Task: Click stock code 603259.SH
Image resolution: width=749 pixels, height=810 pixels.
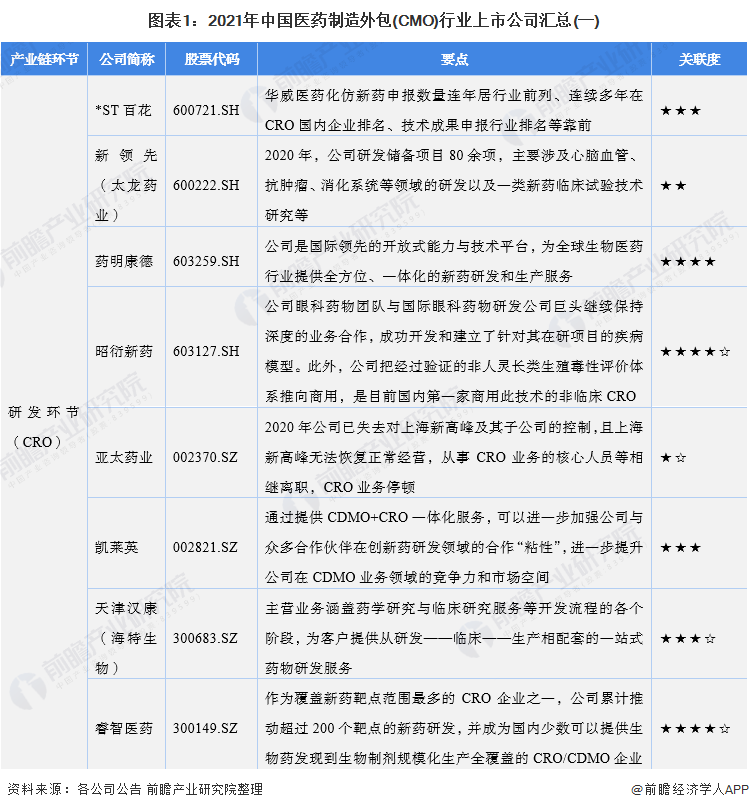Action: click(206, 261)
